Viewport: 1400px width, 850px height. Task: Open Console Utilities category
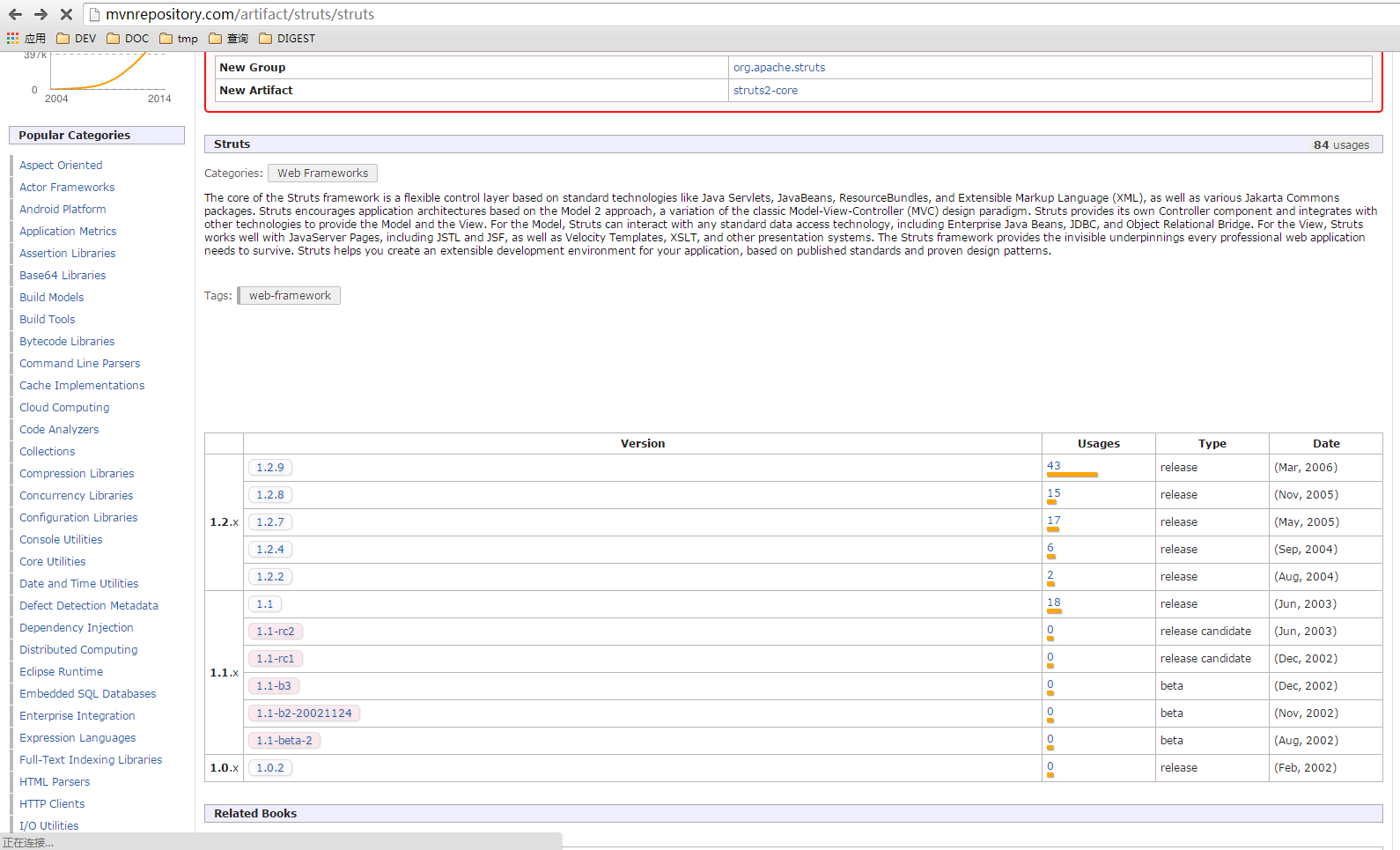pos(61,540)
